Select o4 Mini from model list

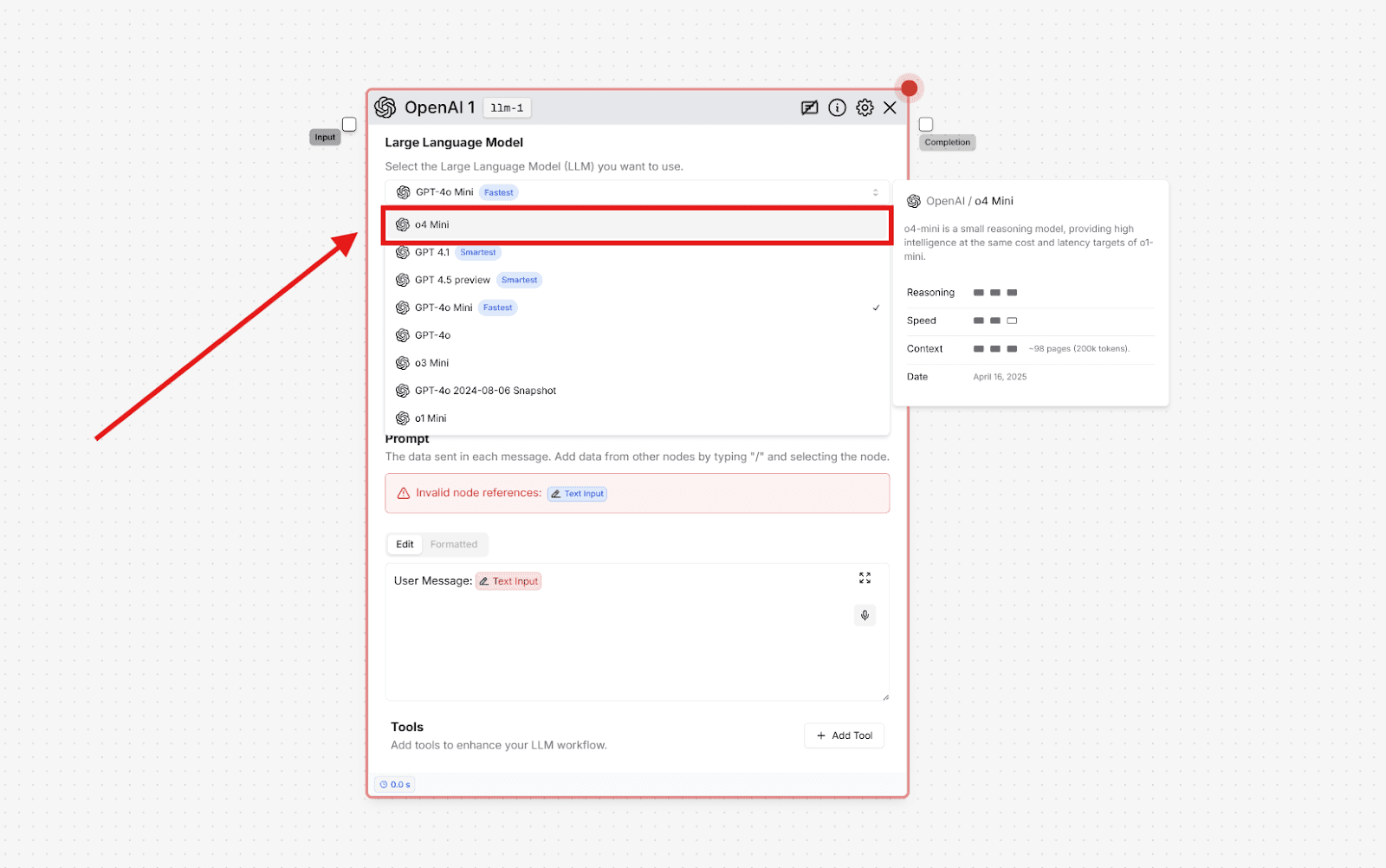[637, 224]
